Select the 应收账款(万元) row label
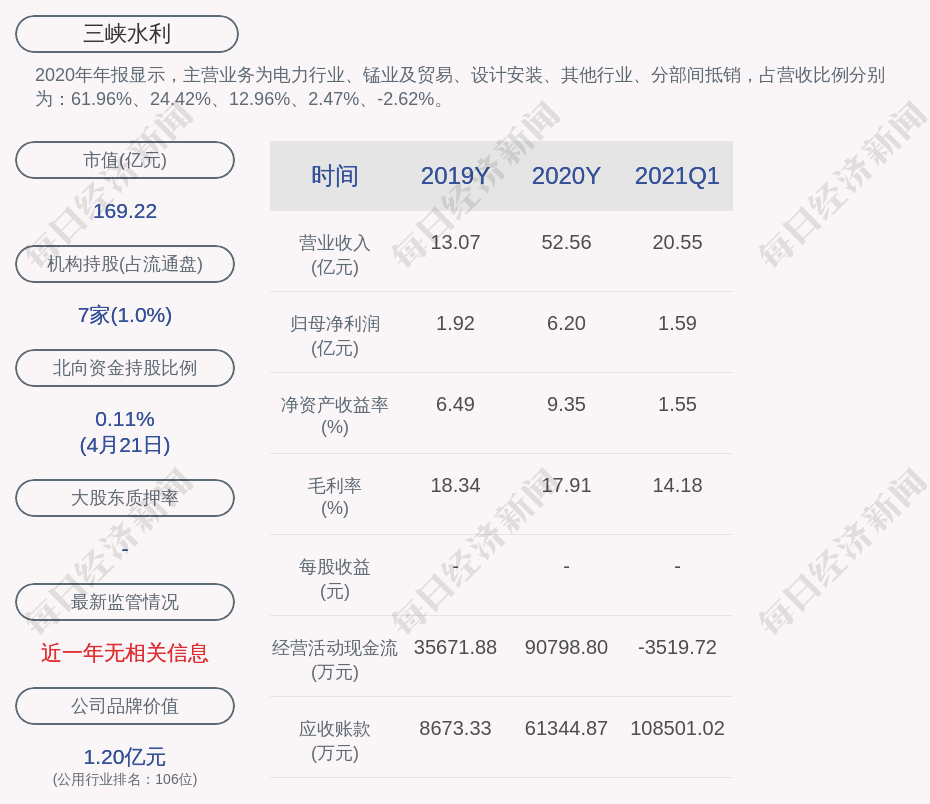 [x=334, y=741]
